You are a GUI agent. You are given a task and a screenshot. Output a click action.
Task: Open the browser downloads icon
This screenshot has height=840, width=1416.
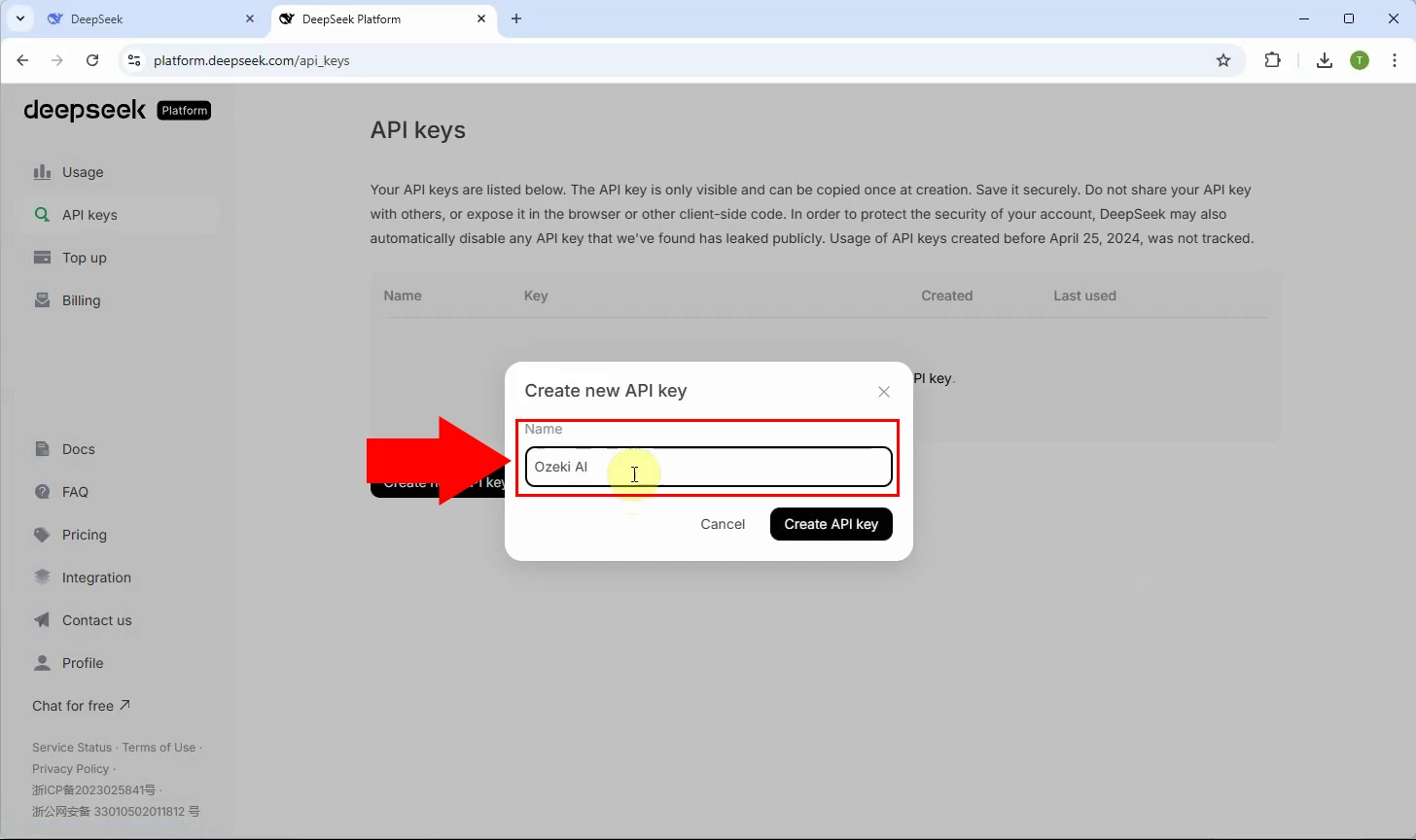[x=1325, y=60]
